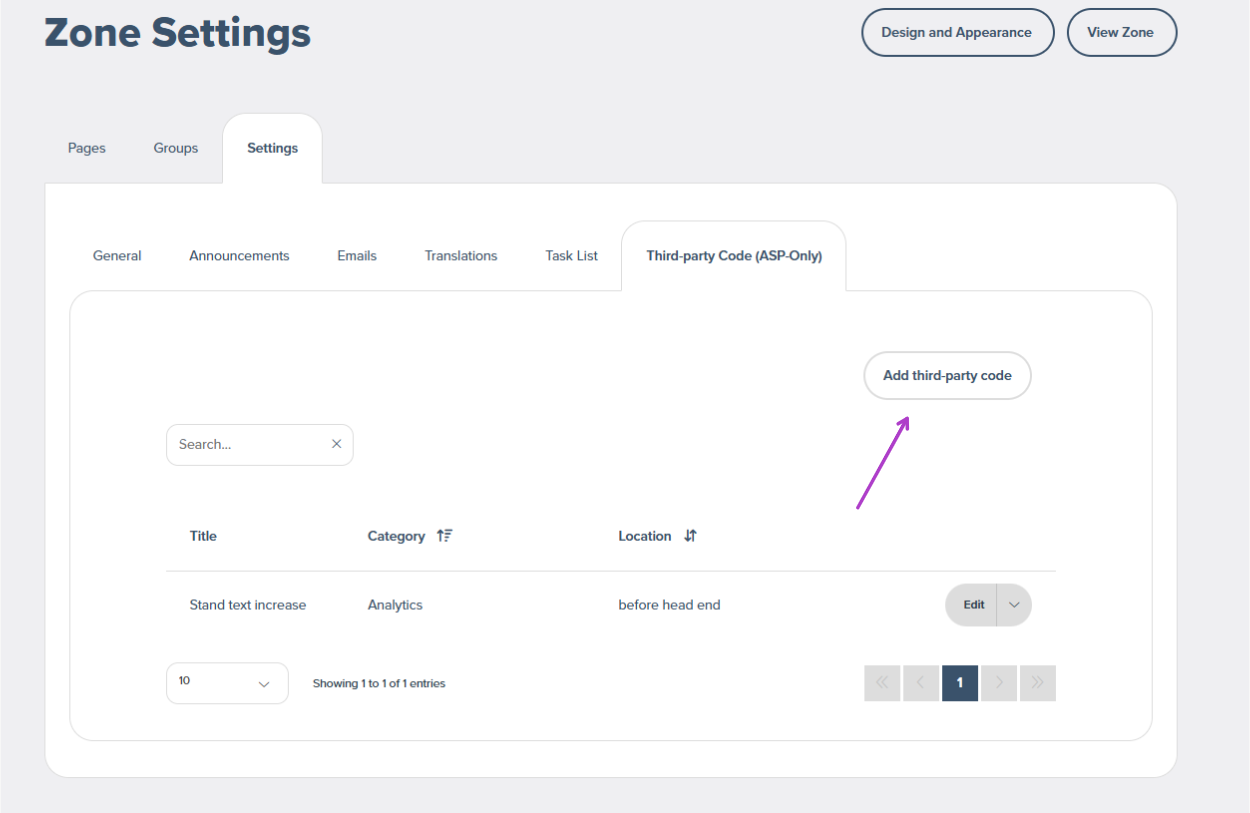This screenshot has width=1250, height=813.
Task: Expand the dropdown arrow beside the Edit button
Action: pos(1014,604)
